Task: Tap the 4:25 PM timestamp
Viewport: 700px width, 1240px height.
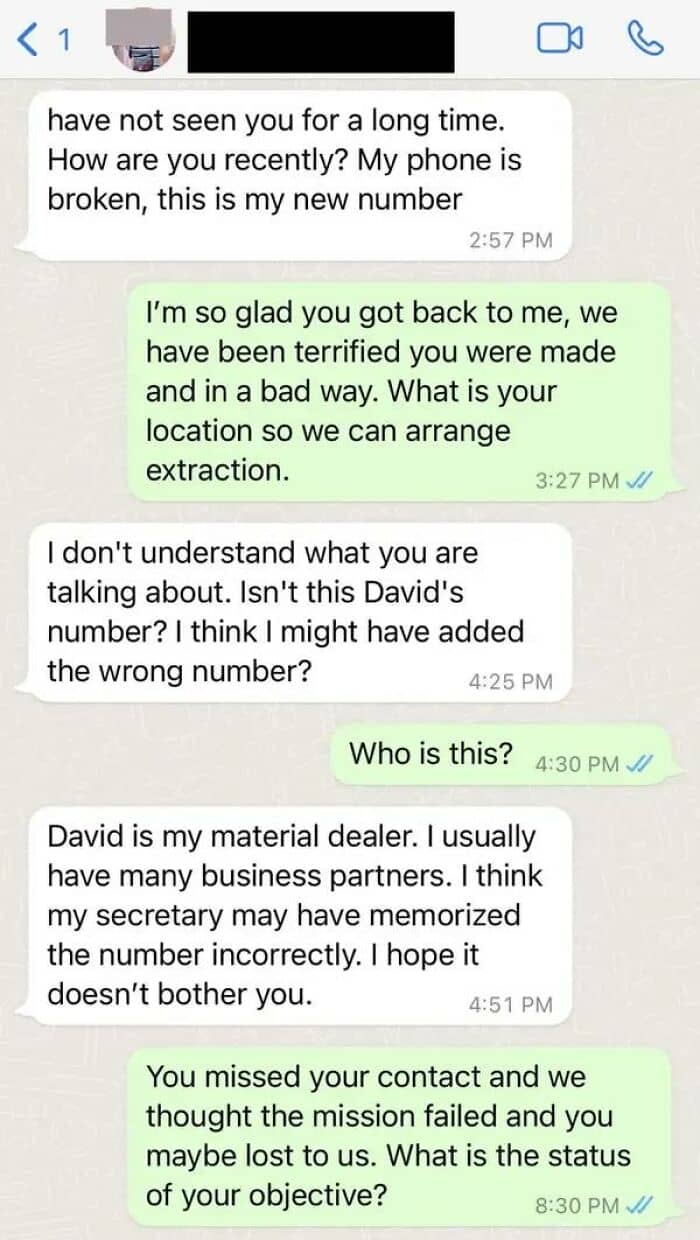Action: click(x=510, y=682)
